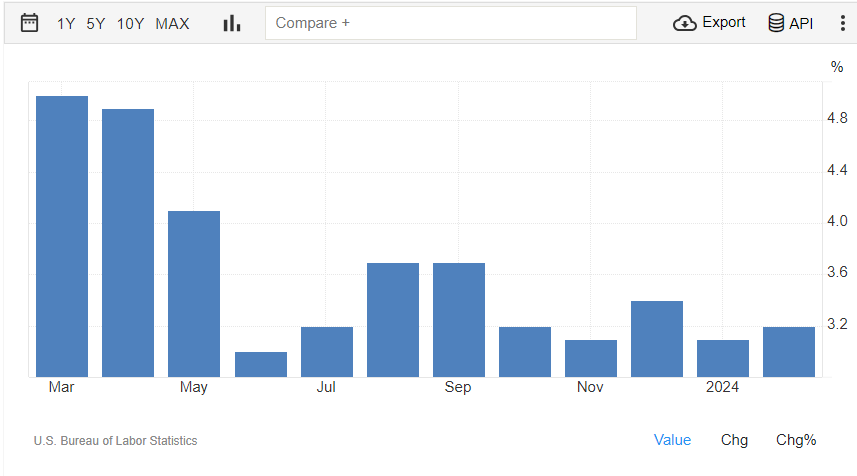The width and height of the screenshot is (857, 476).
Task: Switch to the 5Y time range
Action: [96, 23]
